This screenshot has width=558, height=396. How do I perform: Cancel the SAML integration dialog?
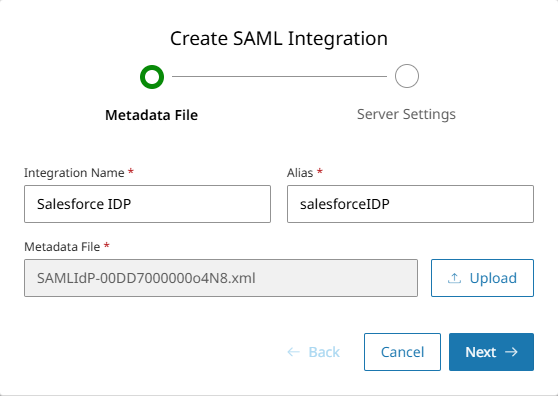pos(402,352)
